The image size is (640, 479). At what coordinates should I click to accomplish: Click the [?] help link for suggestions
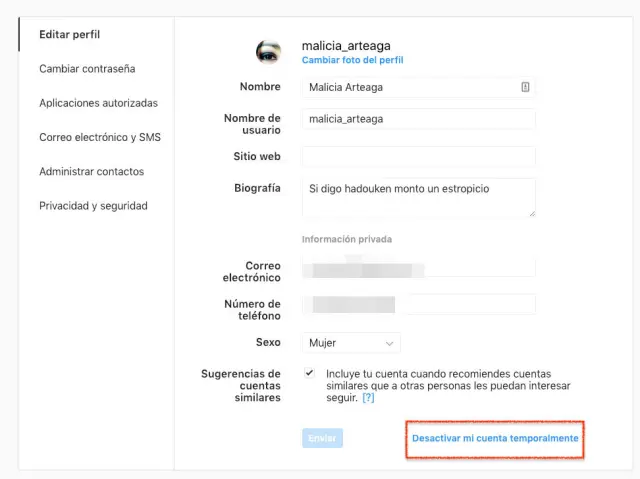(x=368, y=398)
